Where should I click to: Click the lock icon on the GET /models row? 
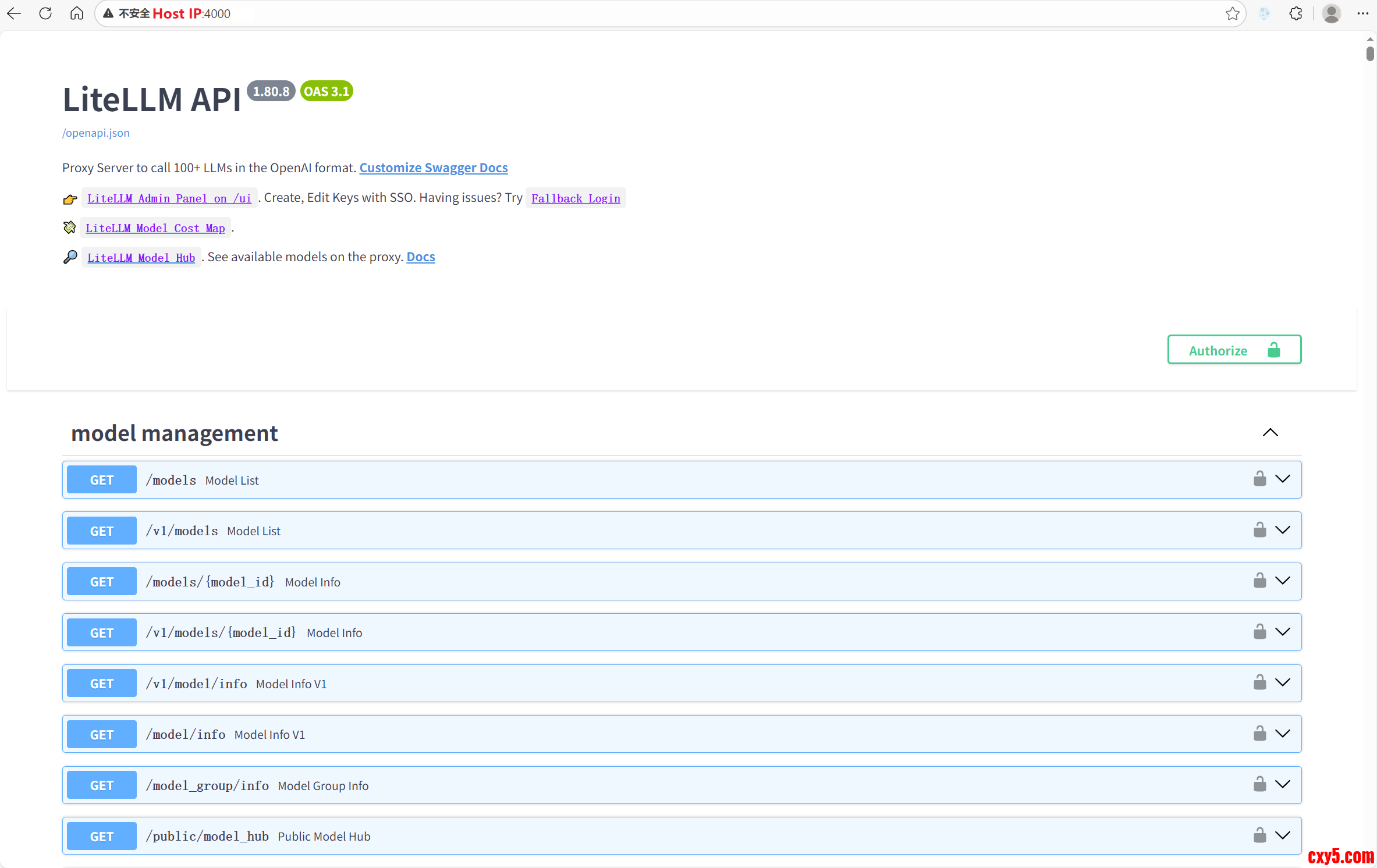[1259, 479]
